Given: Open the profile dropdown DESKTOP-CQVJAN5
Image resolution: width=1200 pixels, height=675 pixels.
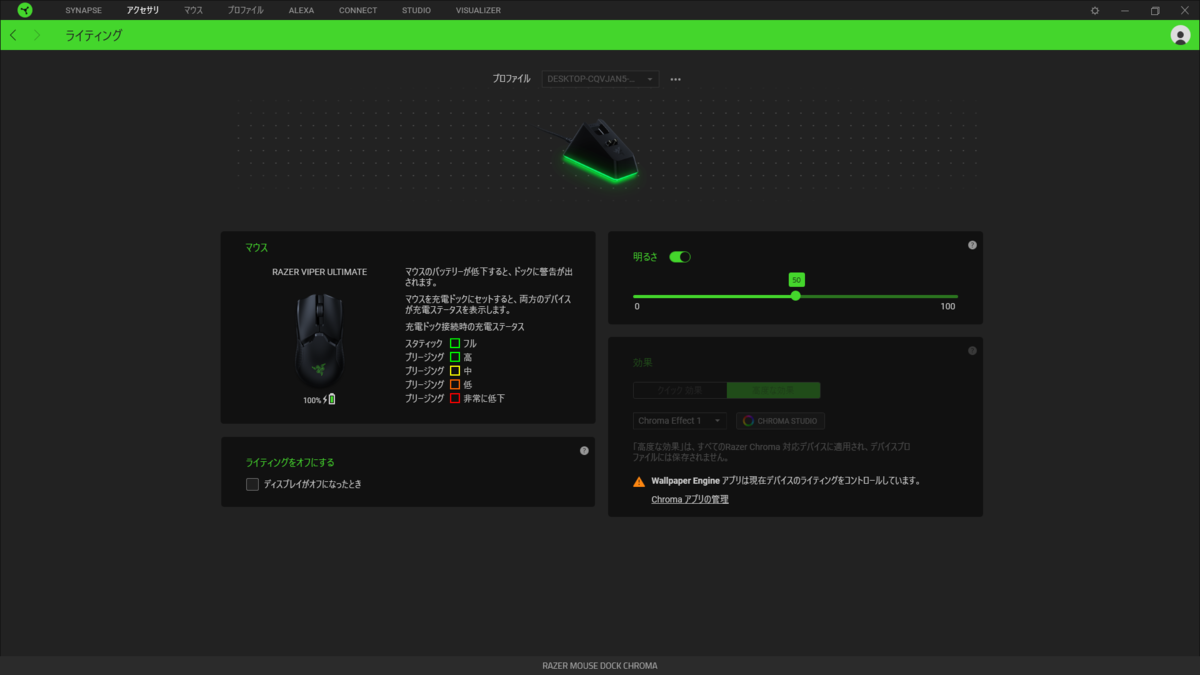Looking at the screenshot, I should (600, 79).
